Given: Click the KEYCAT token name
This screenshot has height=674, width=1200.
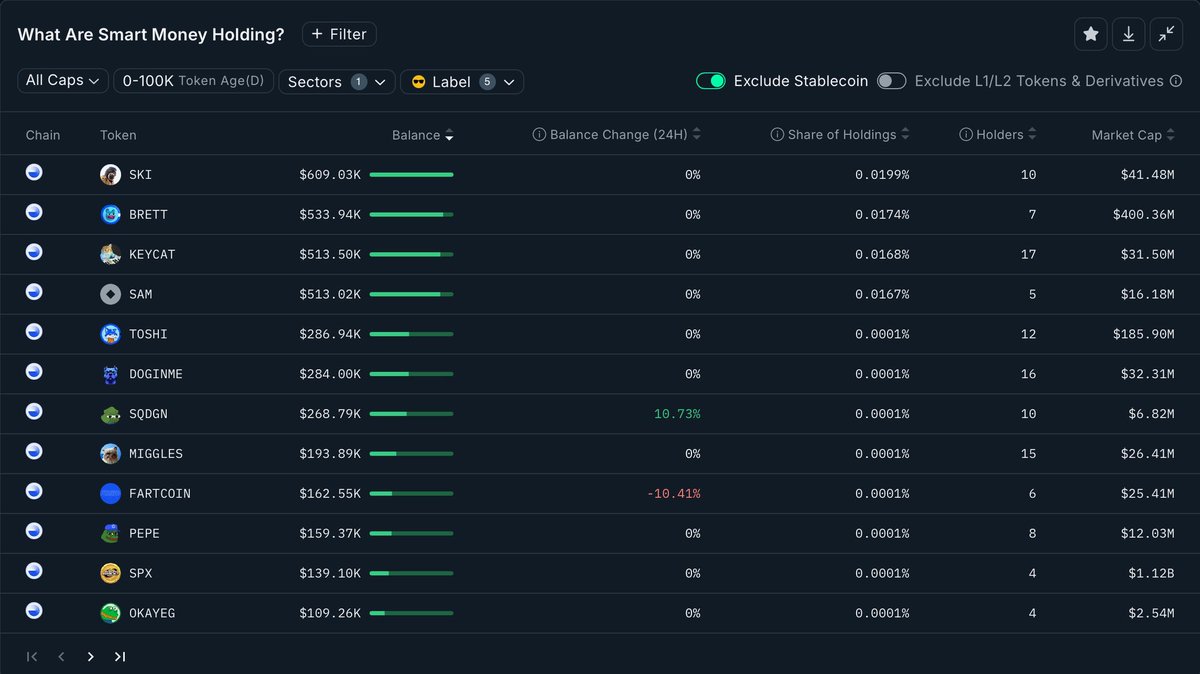Looking at the screenshot, I should pos(152,255).
